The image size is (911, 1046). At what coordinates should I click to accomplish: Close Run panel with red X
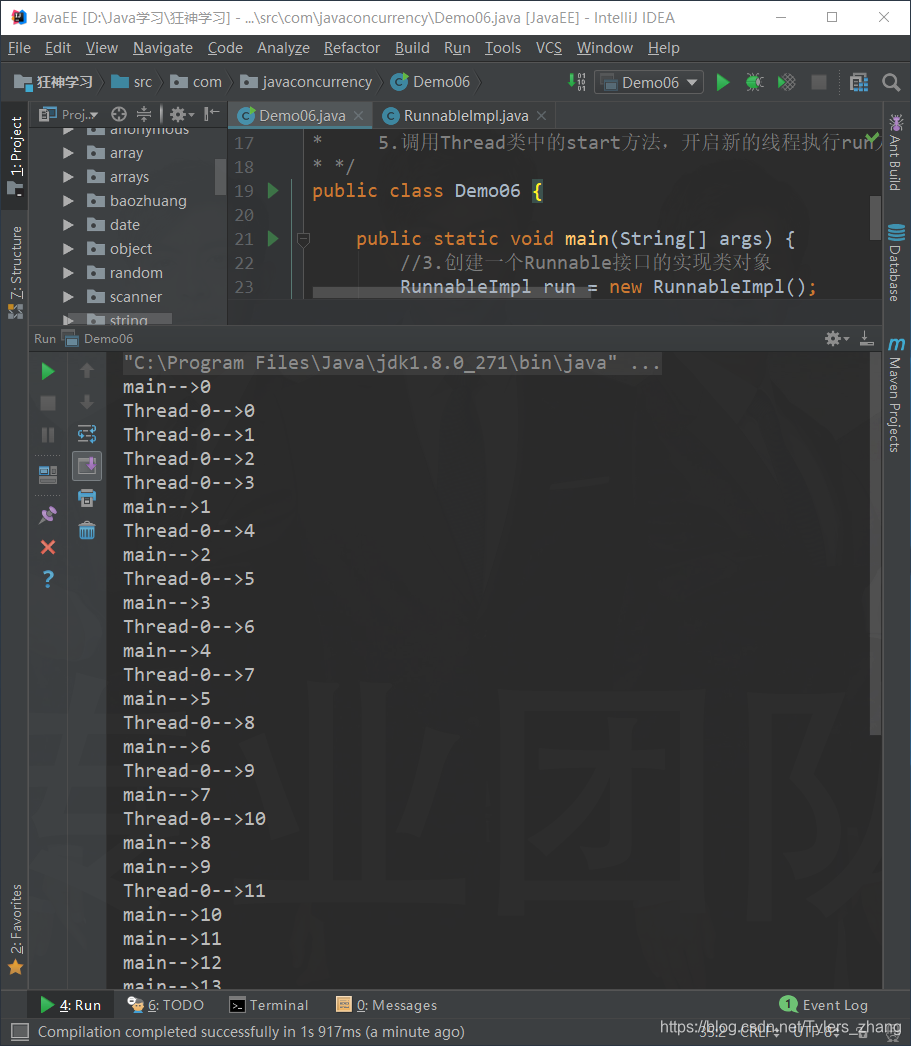coord(47,547)
